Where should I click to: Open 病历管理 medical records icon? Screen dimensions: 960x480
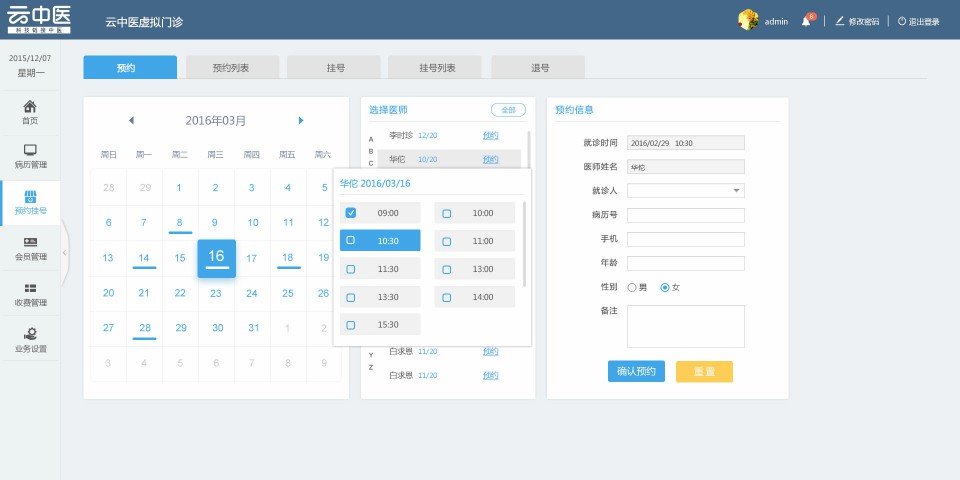(x=30, y=151)
